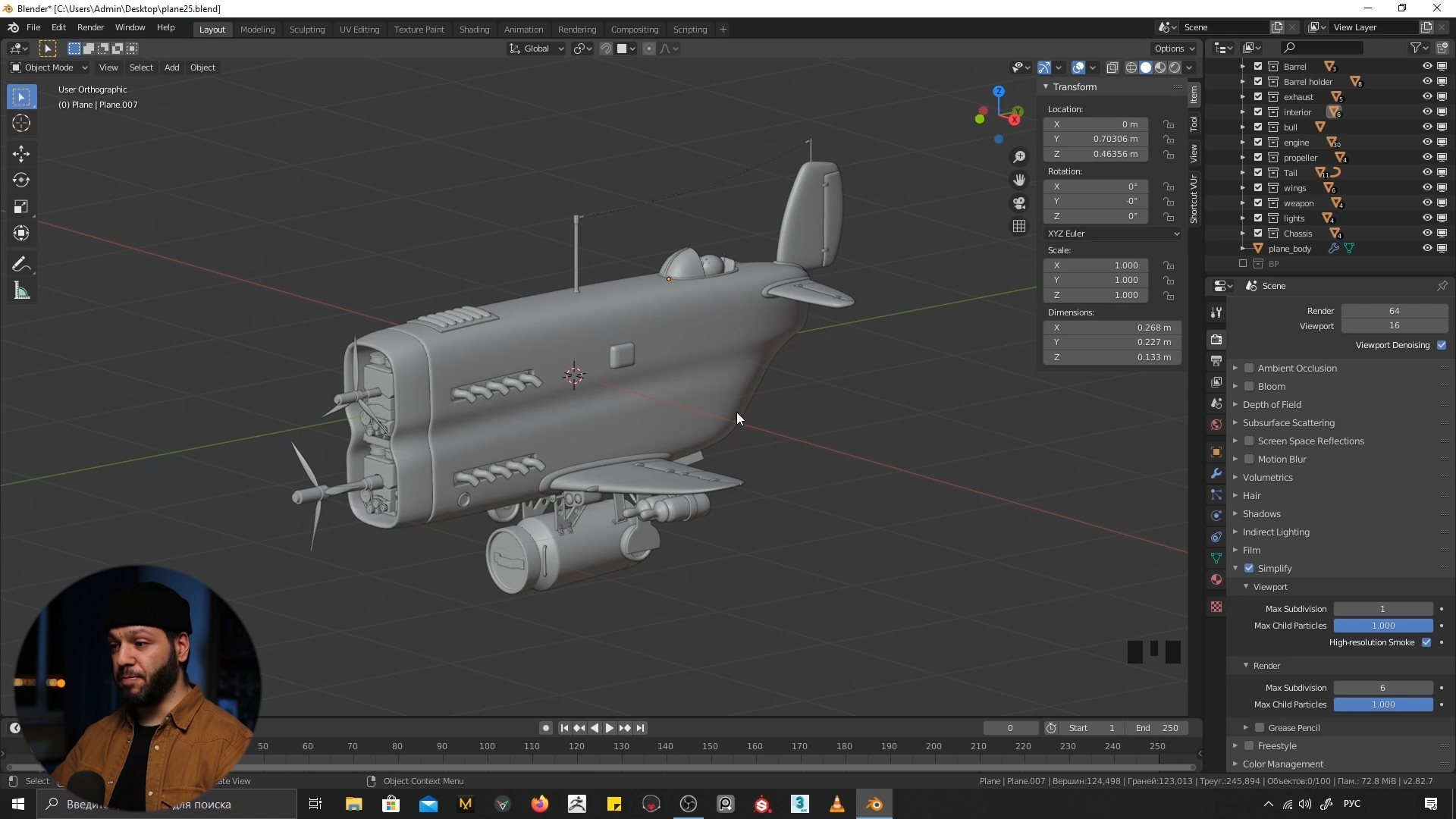
Task: Enable the Bloom checkbox
Action: (1249, 387)
